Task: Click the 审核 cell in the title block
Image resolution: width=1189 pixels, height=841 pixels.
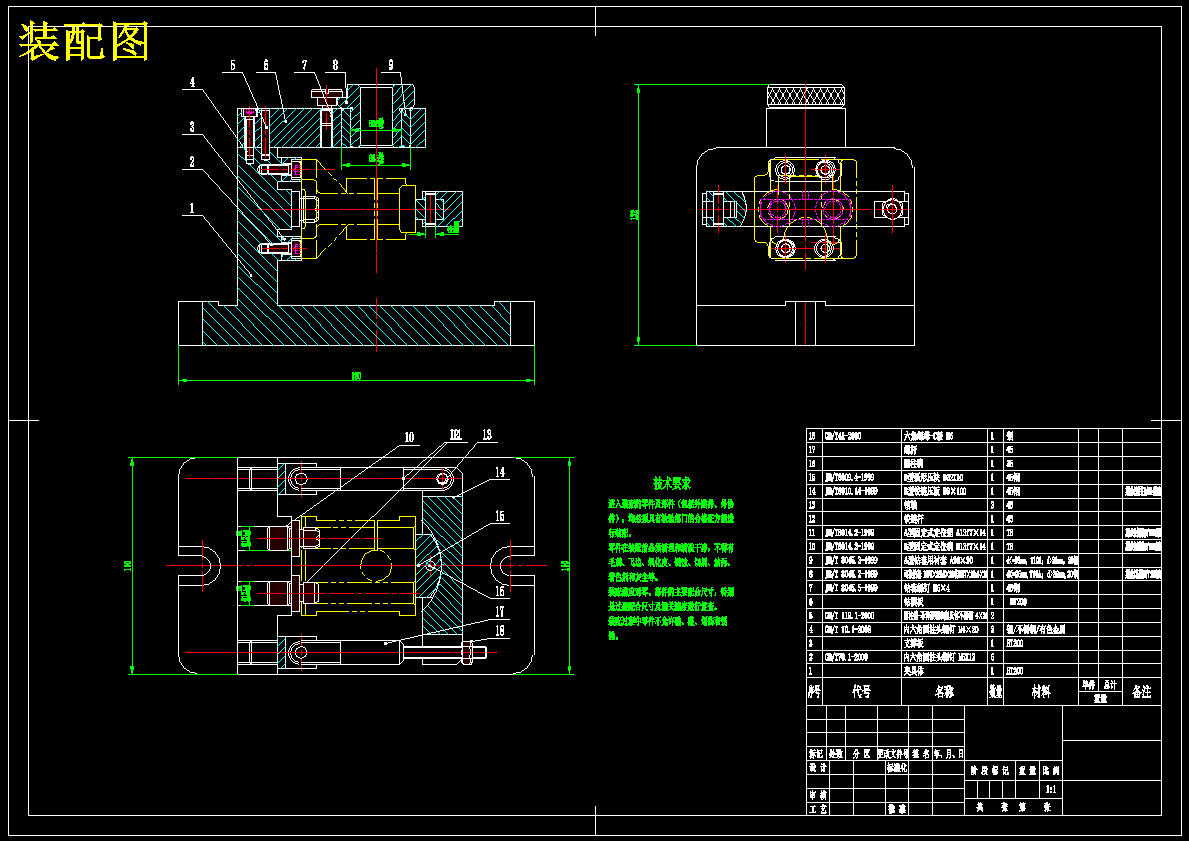Action: click(817, 795)
